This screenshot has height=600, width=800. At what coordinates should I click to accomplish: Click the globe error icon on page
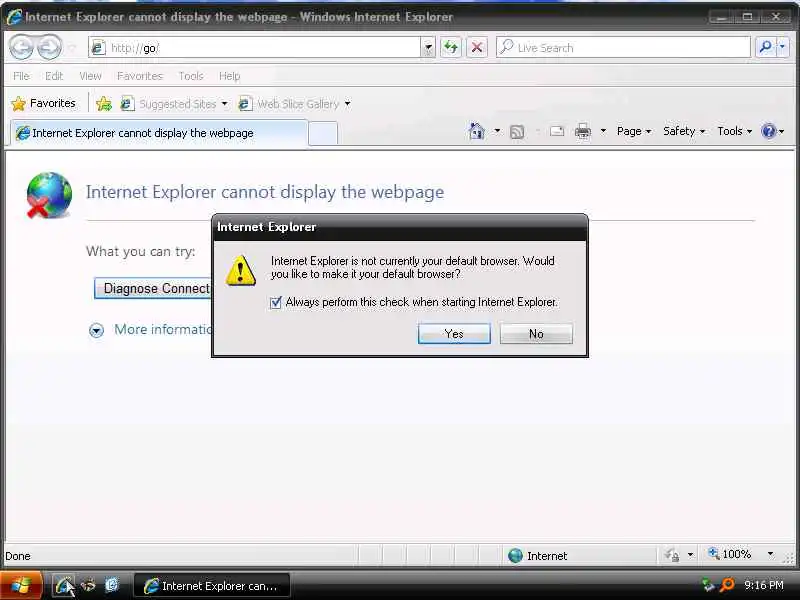click(49, 195)
